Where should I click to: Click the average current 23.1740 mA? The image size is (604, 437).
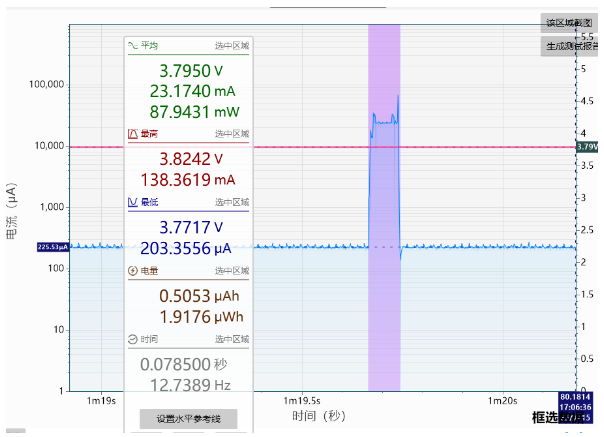[192, 91]
